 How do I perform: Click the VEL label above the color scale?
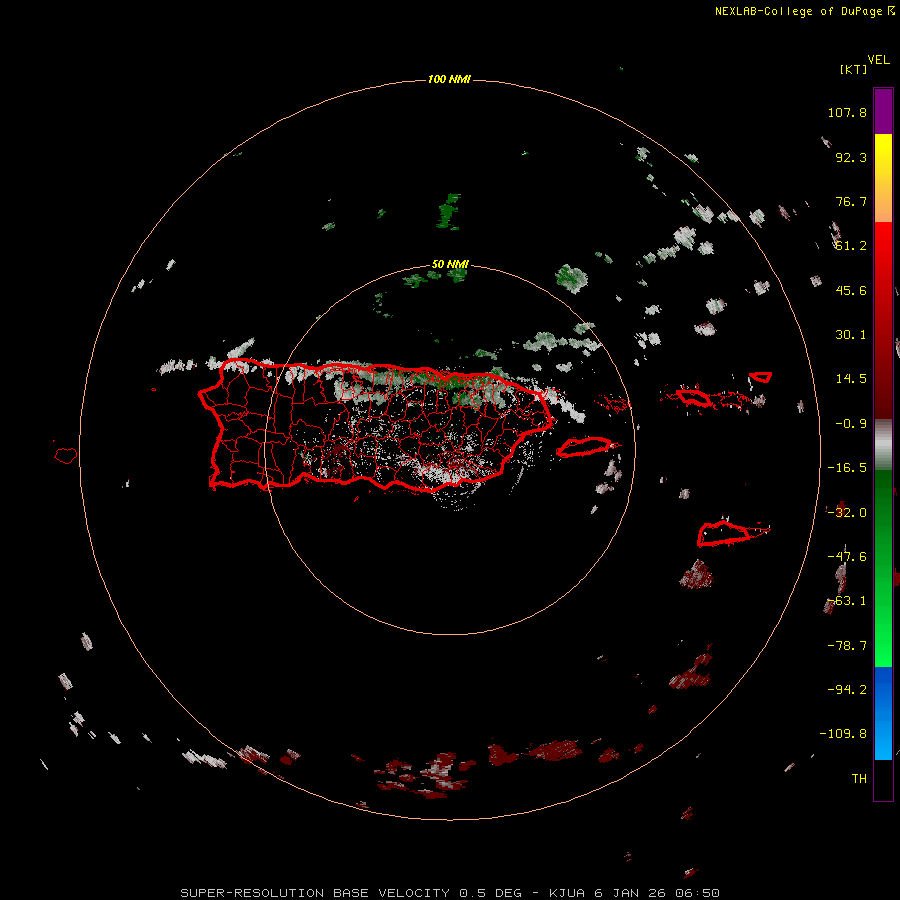(x=878, y=60)
